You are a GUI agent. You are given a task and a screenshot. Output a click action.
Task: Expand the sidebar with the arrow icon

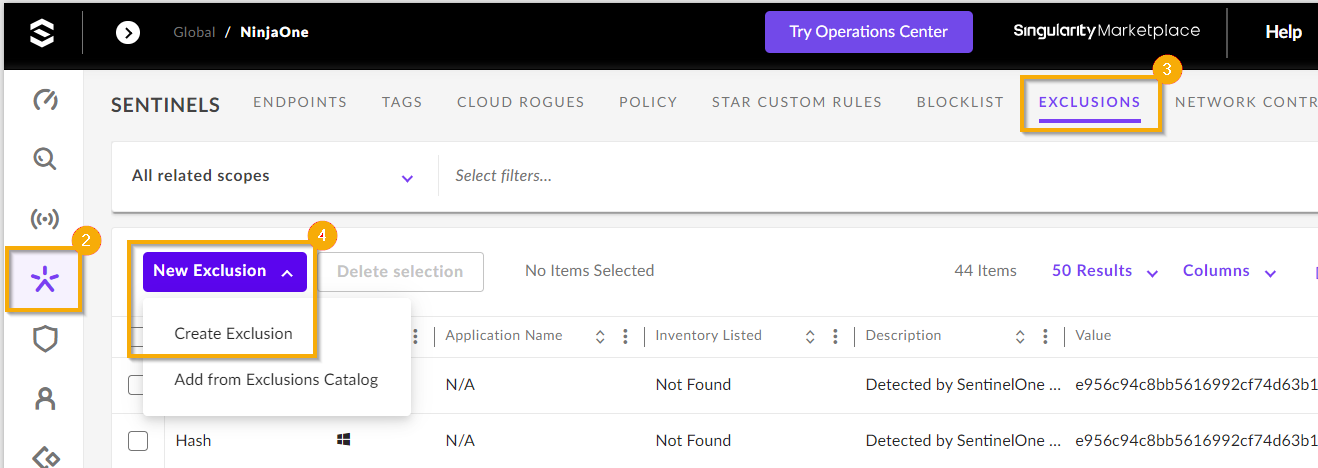(128, 33)
